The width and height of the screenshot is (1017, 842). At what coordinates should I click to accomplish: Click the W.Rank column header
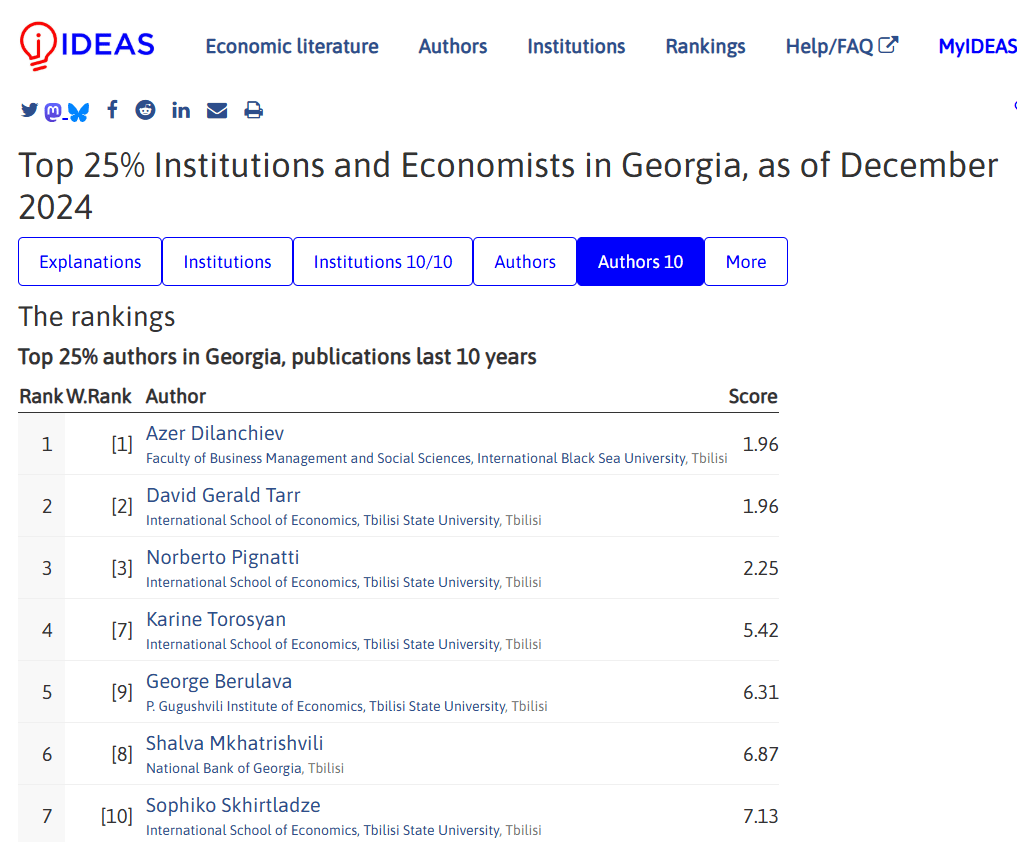pyautogui.click(x=99, y=396)
